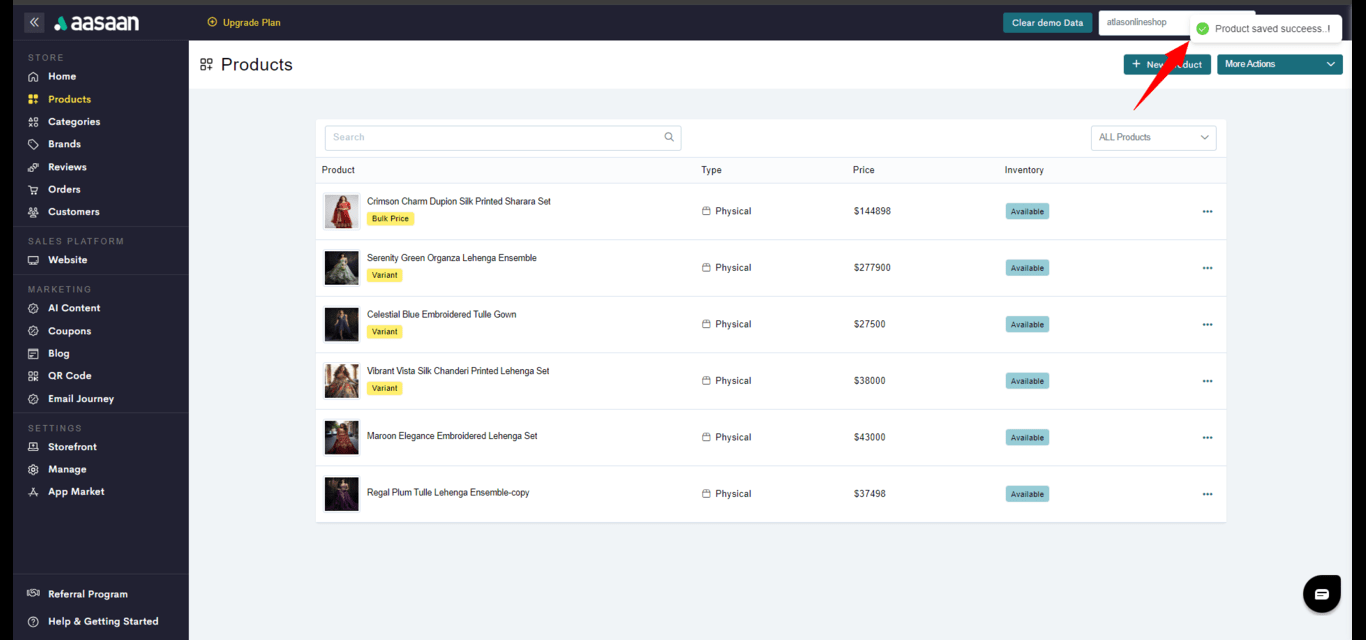Image resolution: width=1366 pixels, height=640 pixels.
Task: Open Orders from the sidebar
Action: (x=64, y=190)
